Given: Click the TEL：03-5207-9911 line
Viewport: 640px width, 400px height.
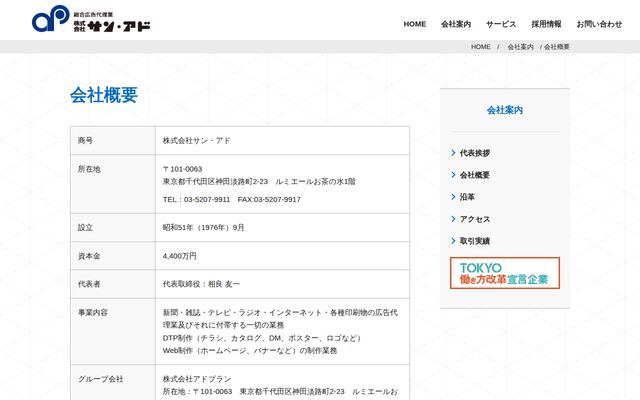Looking at the screenshot, I should pos(231,200).
